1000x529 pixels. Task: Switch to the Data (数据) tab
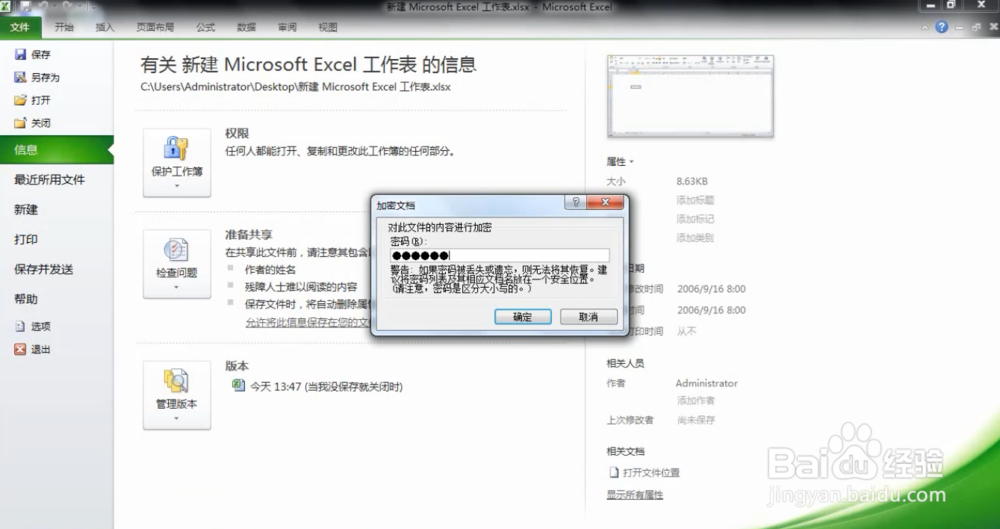[x=246, y=27]
